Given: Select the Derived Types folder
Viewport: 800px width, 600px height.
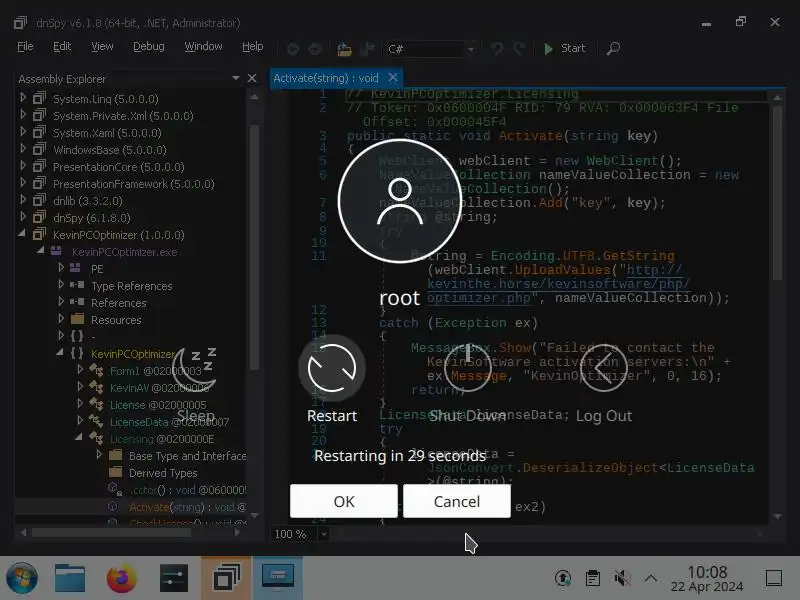Looking at the screenshot, I should coord(163,473).
